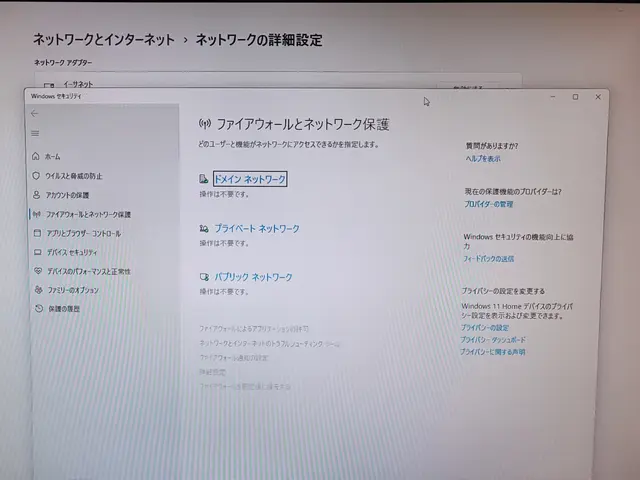This screenshot has height=480, width=640.
Task: Minimize the Windows Security window
Action: coord(553,97)
